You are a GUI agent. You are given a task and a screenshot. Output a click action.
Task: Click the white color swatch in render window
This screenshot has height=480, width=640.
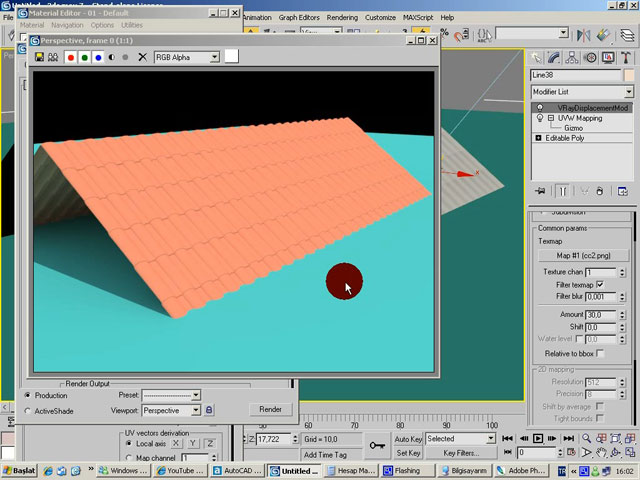(x=231, y=57)
